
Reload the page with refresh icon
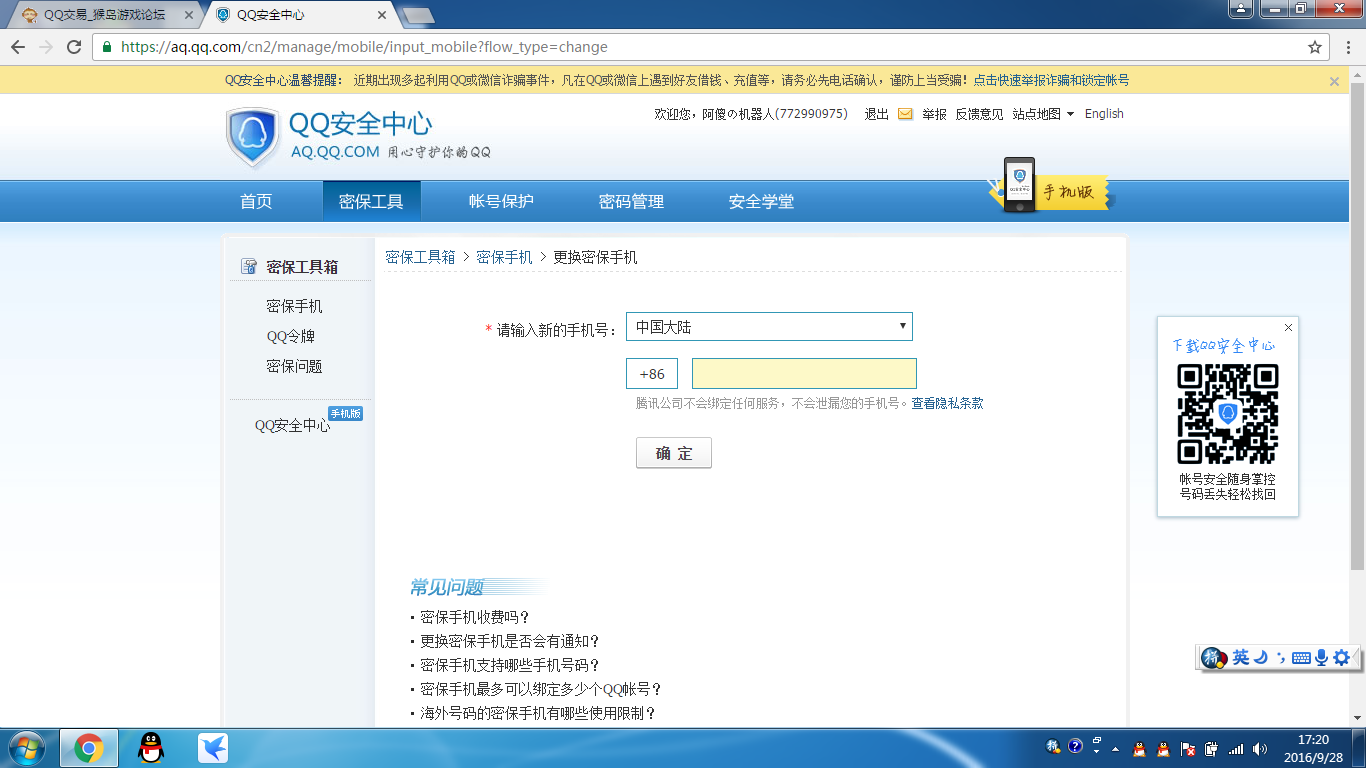(74, 47)
